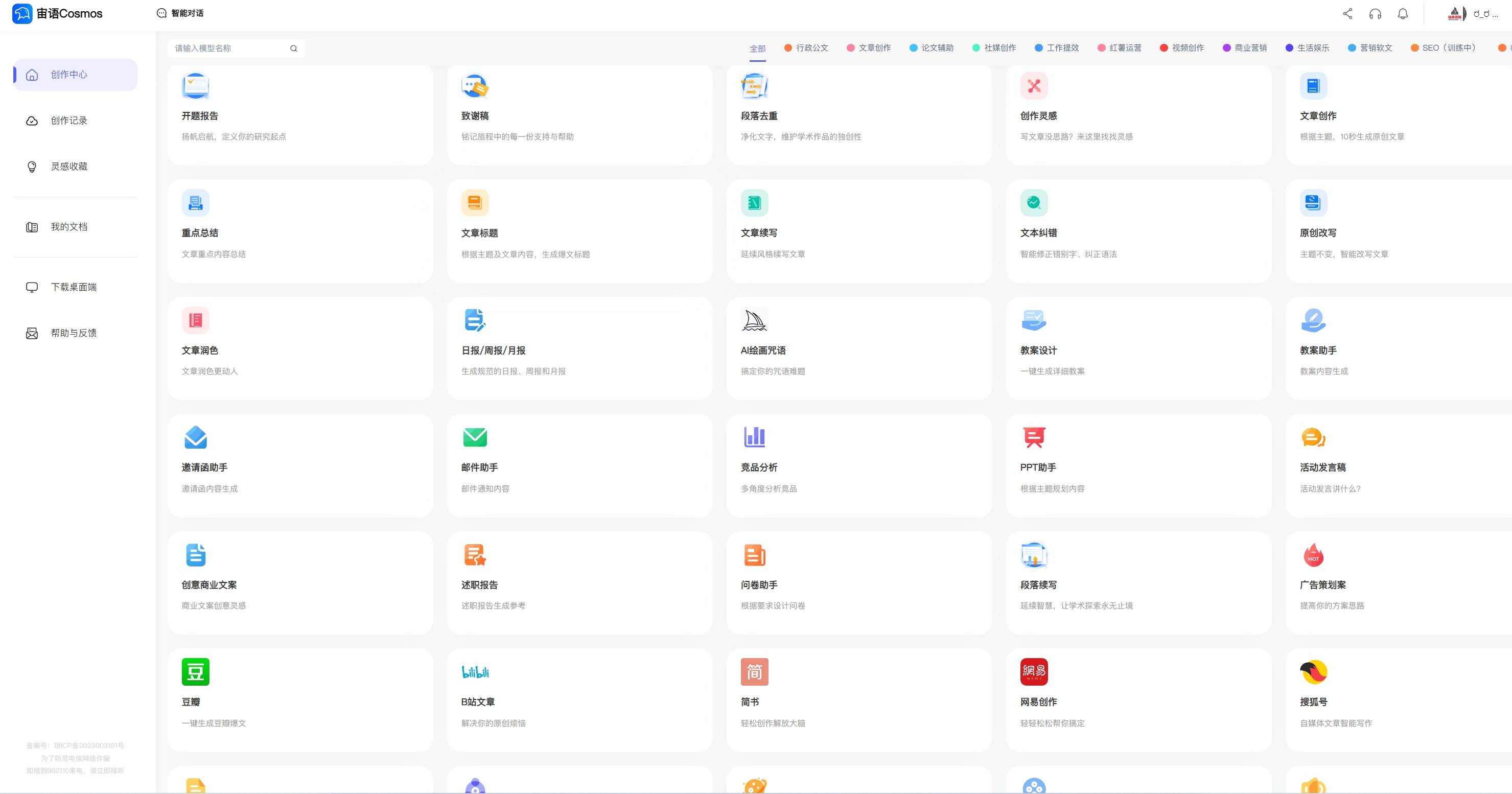Open 创作记录 in the sidebar

(x=75, y=120)
